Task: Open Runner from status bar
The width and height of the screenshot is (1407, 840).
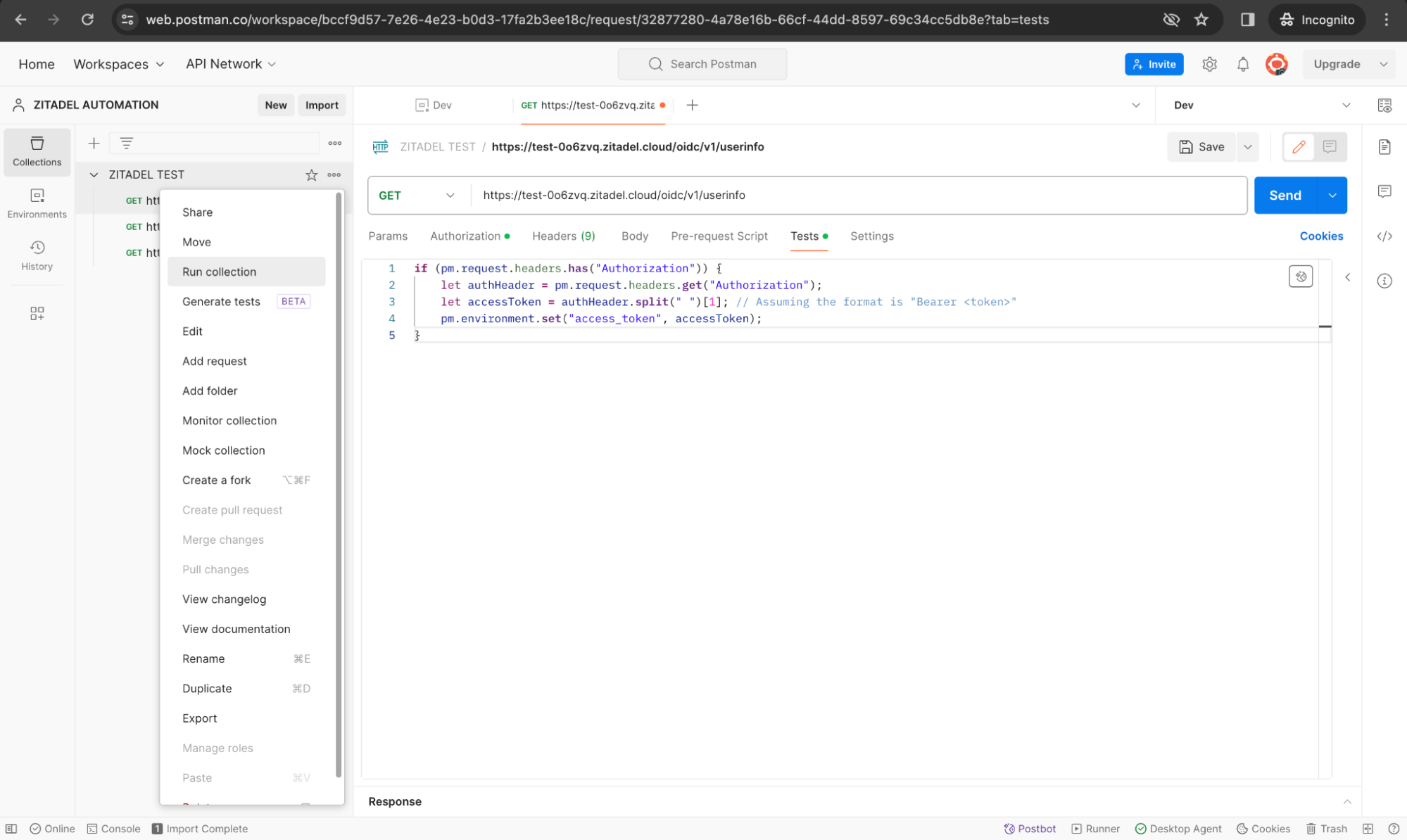Action: [1095, 829]
